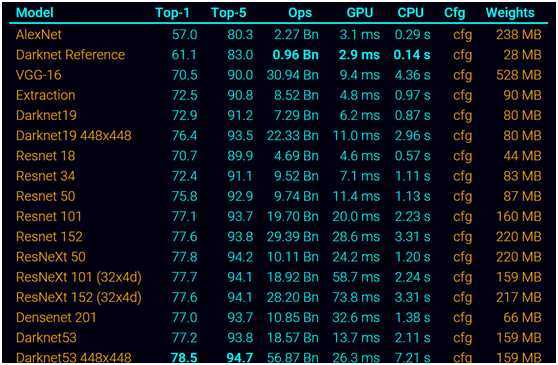
Task: Select the bold 0.96 Bn Ops value
Action: tap(295, 55)
